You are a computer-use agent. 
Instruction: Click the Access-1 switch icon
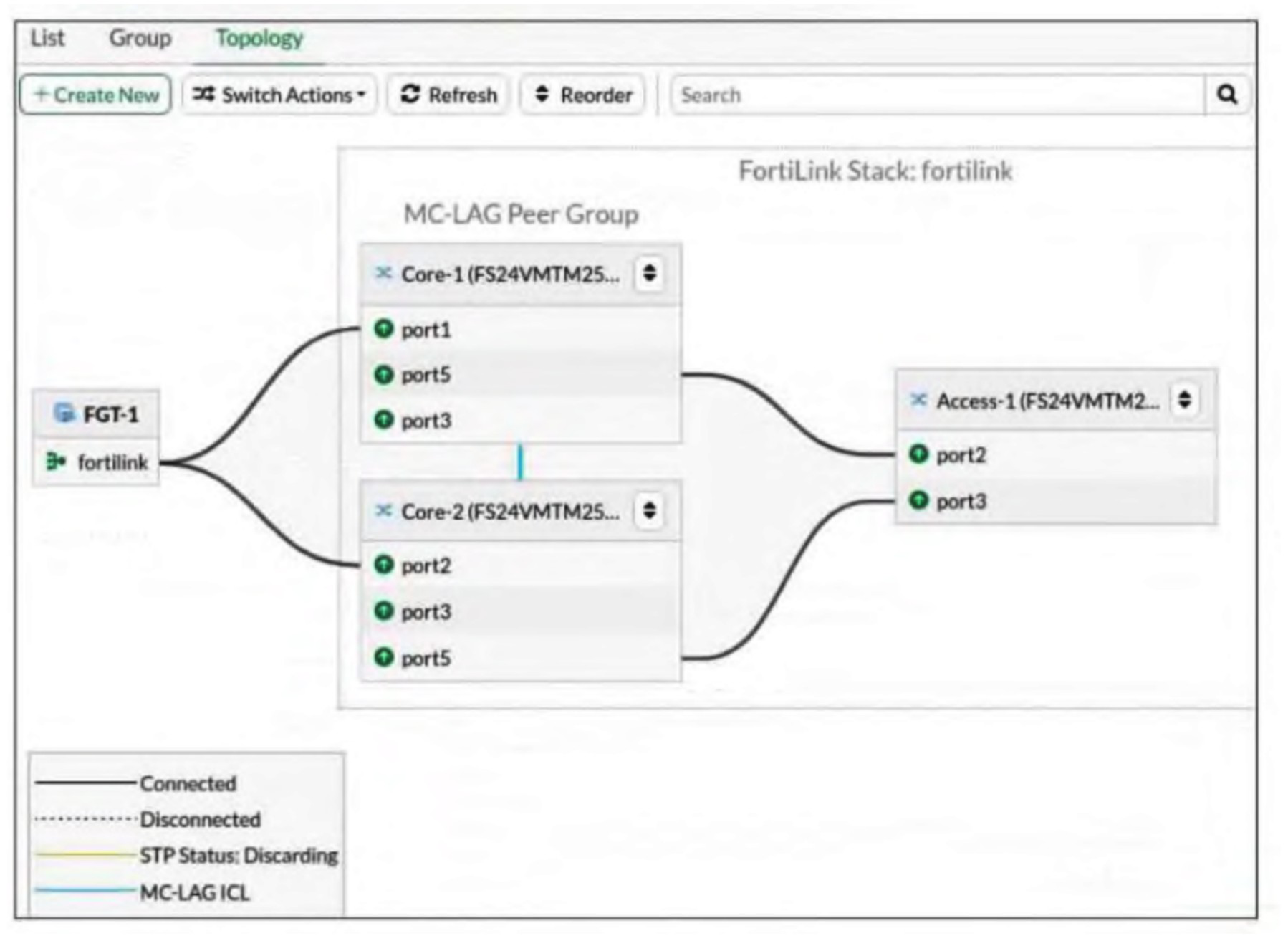(919, 400)
